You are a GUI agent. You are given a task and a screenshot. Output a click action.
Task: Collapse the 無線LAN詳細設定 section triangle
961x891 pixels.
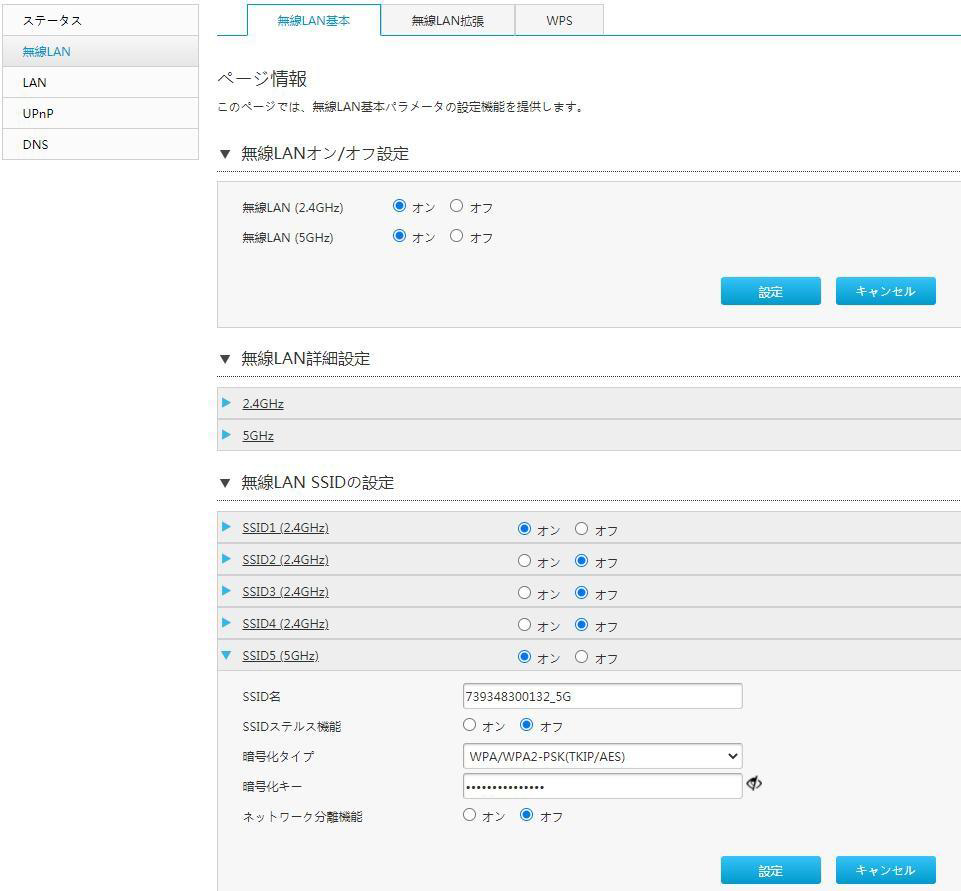click(225, 359)
